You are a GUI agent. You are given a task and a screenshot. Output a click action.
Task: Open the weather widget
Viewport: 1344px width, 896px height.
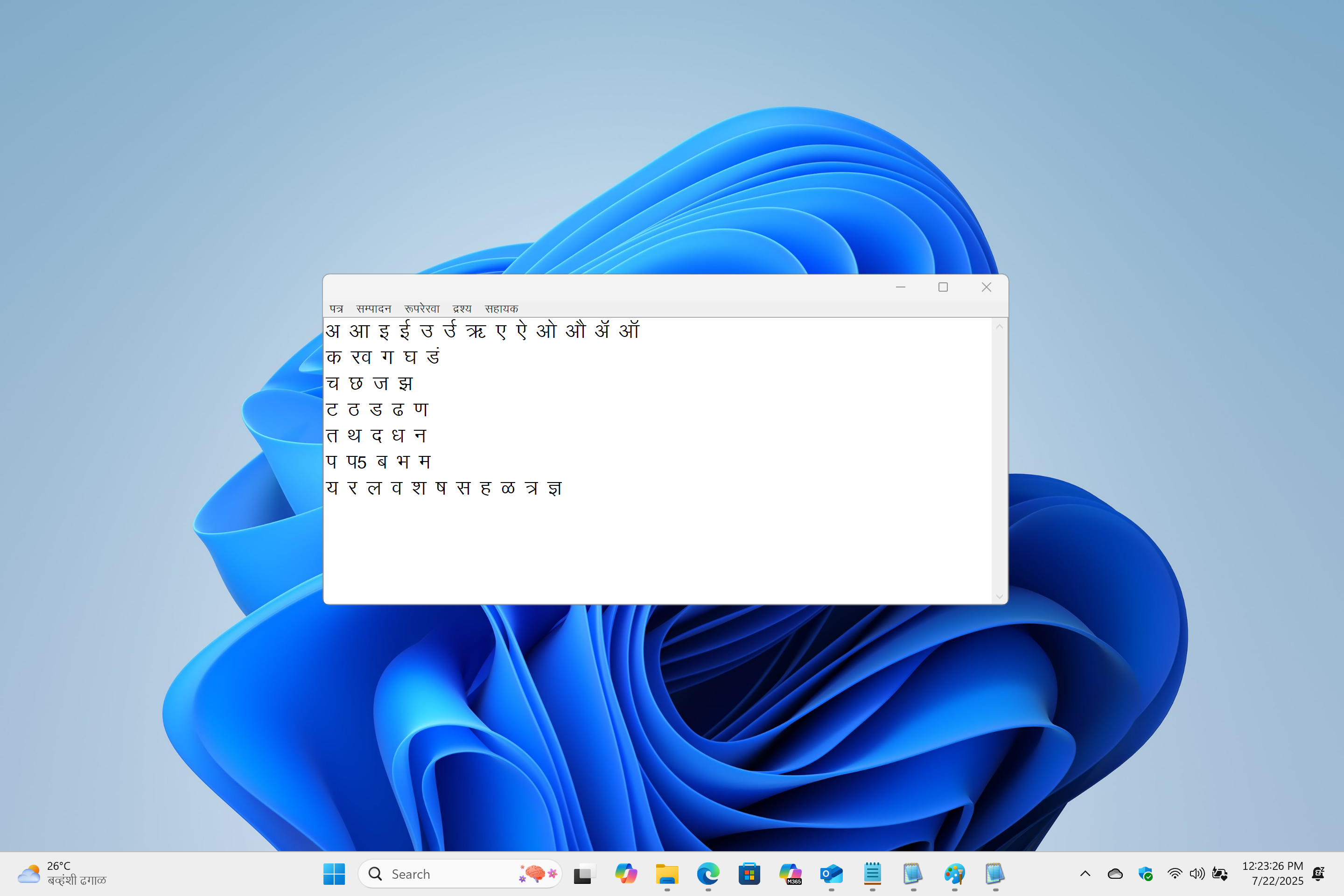coord(62,874)
